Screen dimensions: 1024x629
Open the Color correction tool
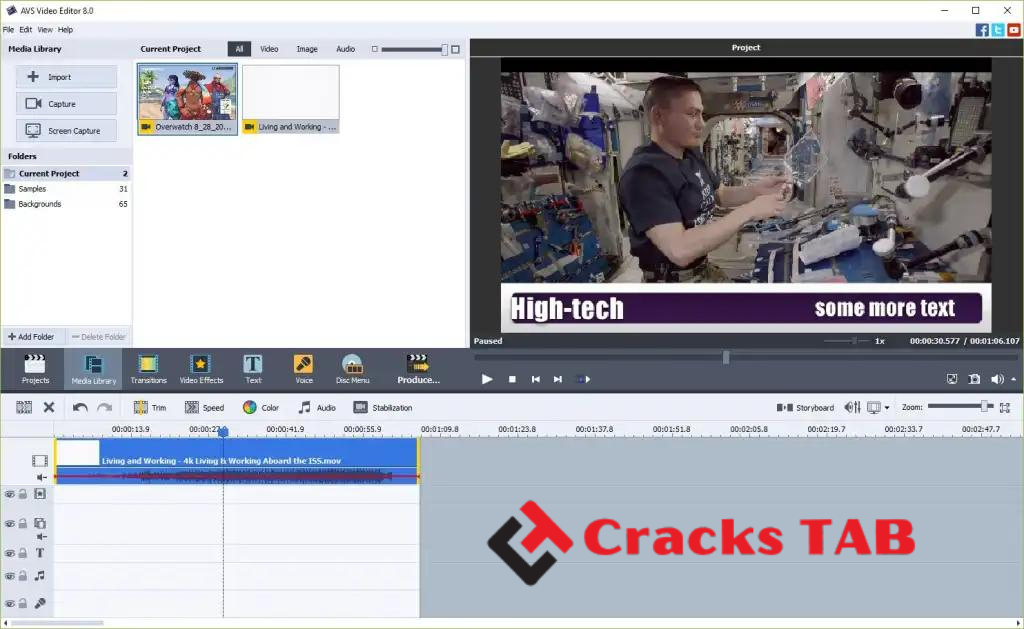(x=261, y=408)
